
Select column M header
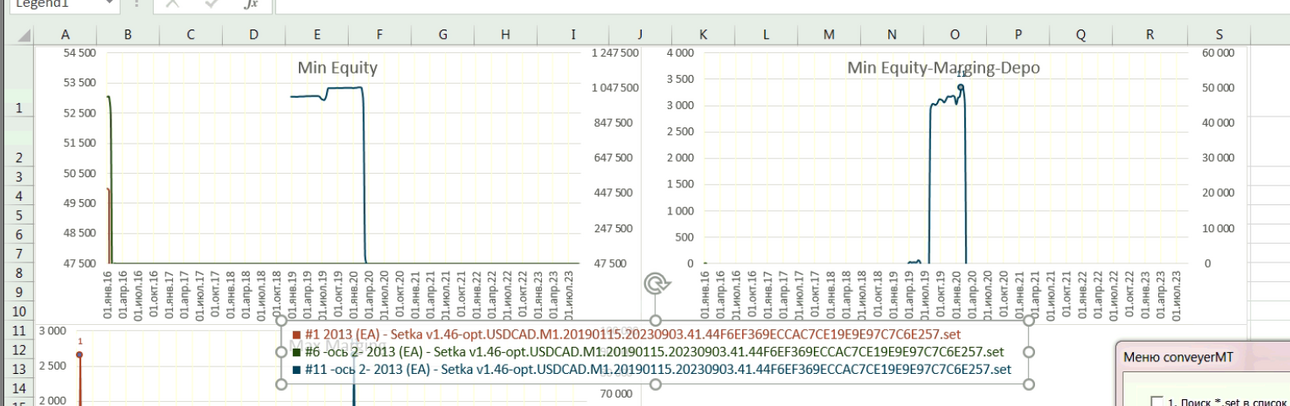[x=829, y=35]
